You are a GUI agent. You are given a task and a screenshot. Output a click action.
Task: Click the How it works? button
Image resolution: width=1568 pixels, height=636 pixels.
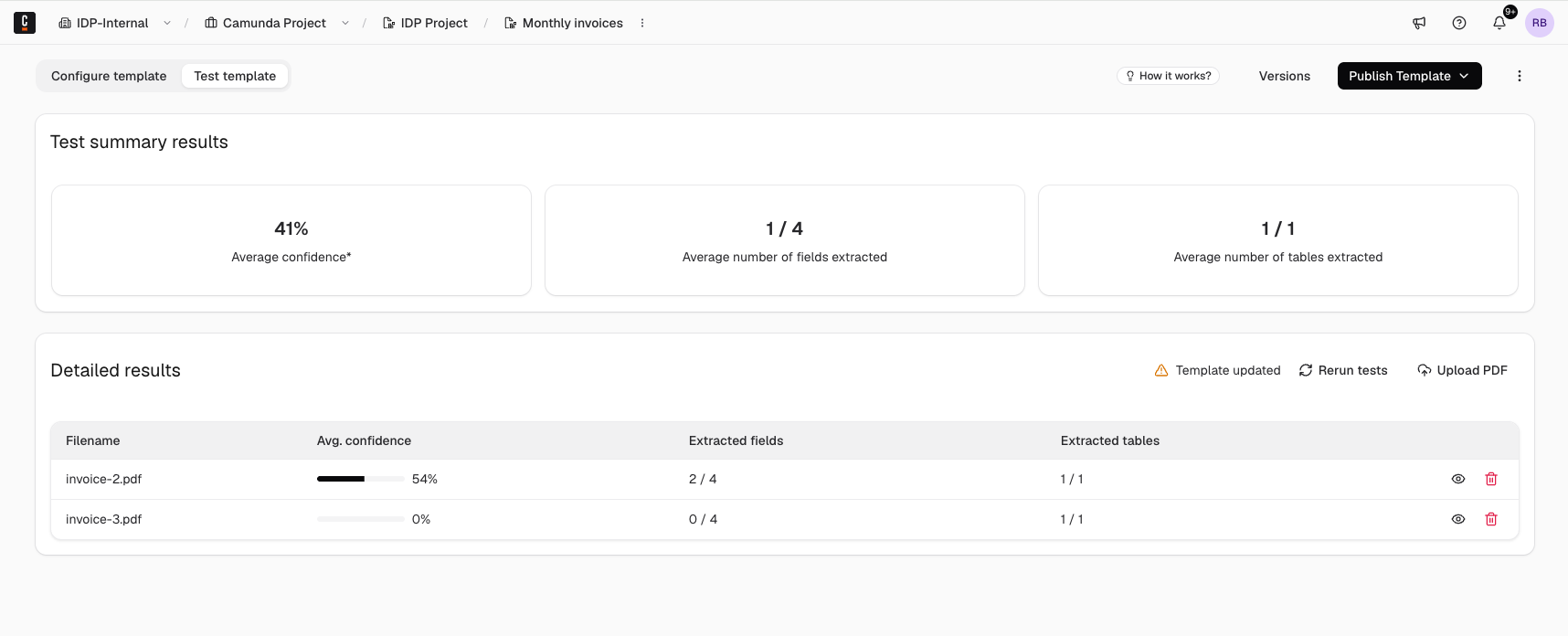tap(1168, 76)
